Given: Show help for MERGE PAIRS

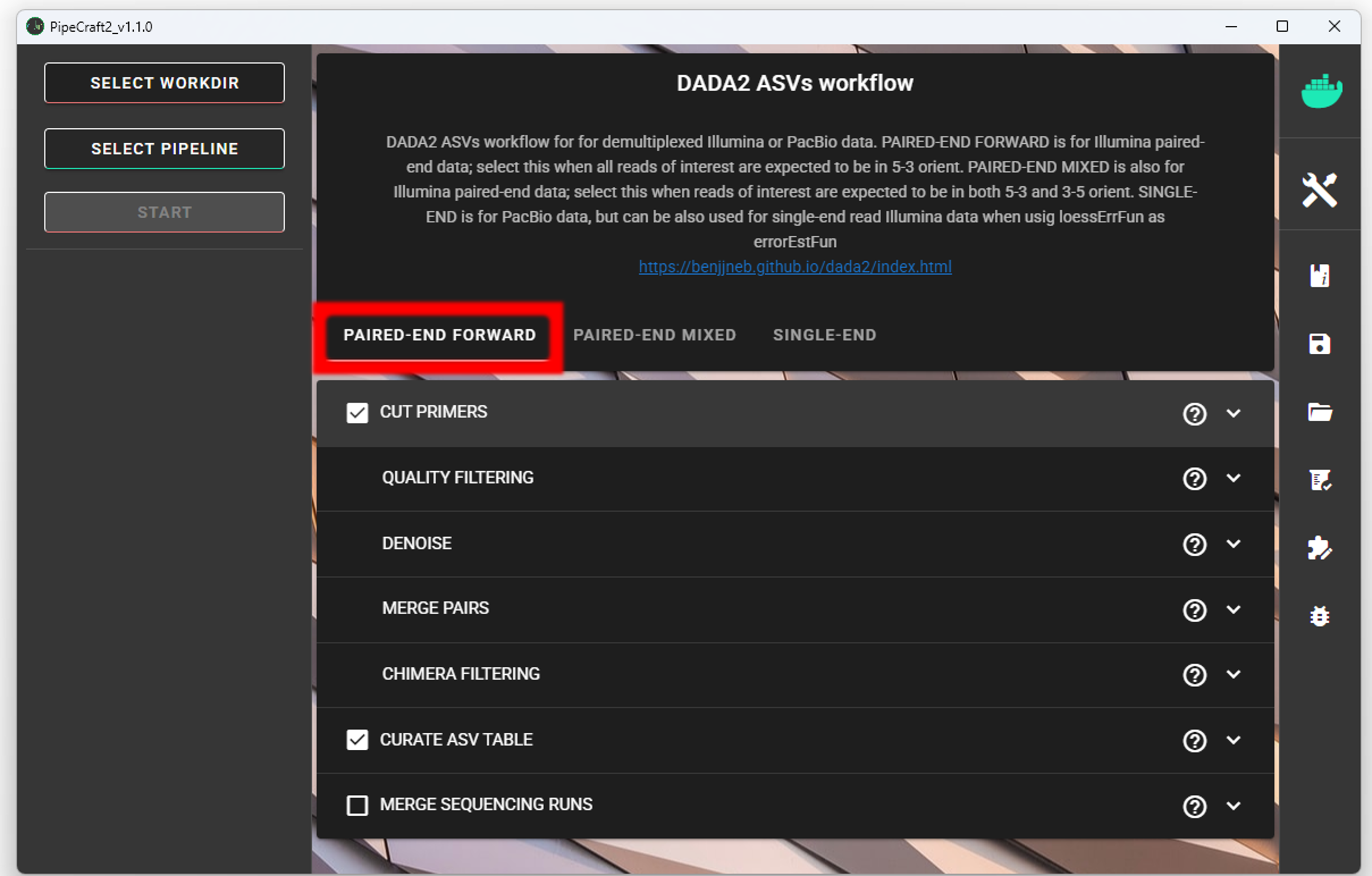Looking at the screenshot, I should coord(1194,610).
